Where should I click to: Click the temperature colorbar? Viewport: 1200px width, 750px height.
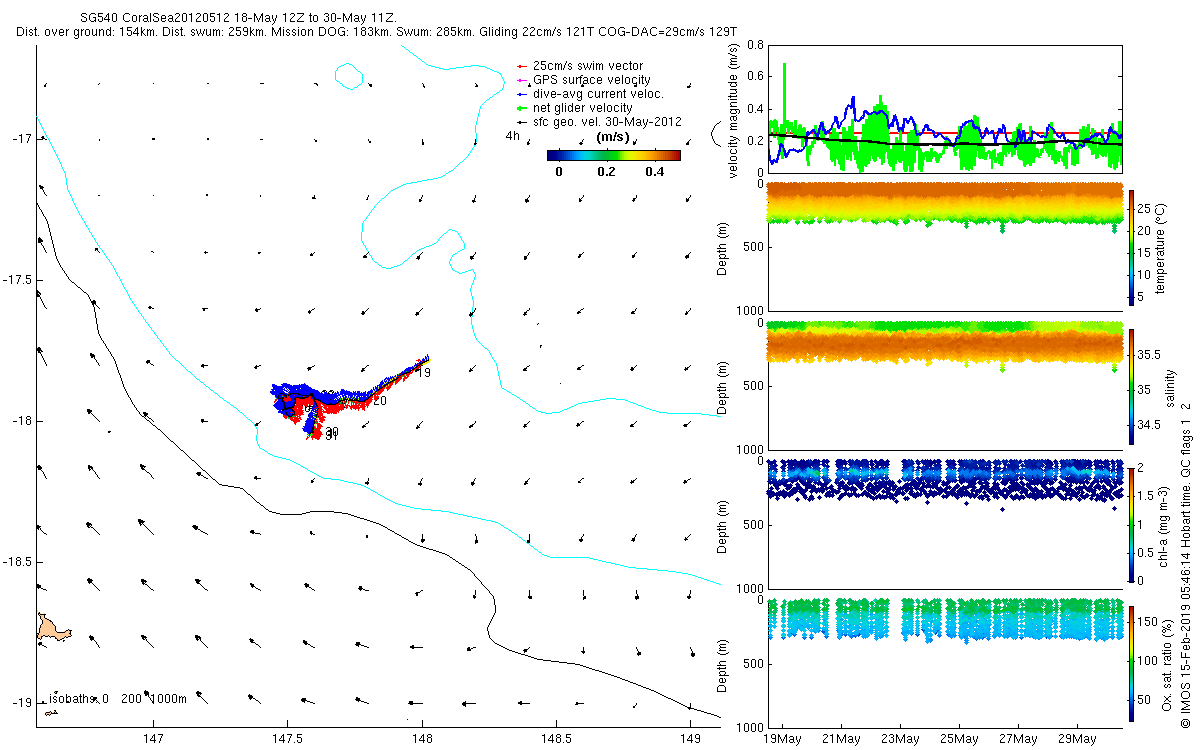[1132, 246]
